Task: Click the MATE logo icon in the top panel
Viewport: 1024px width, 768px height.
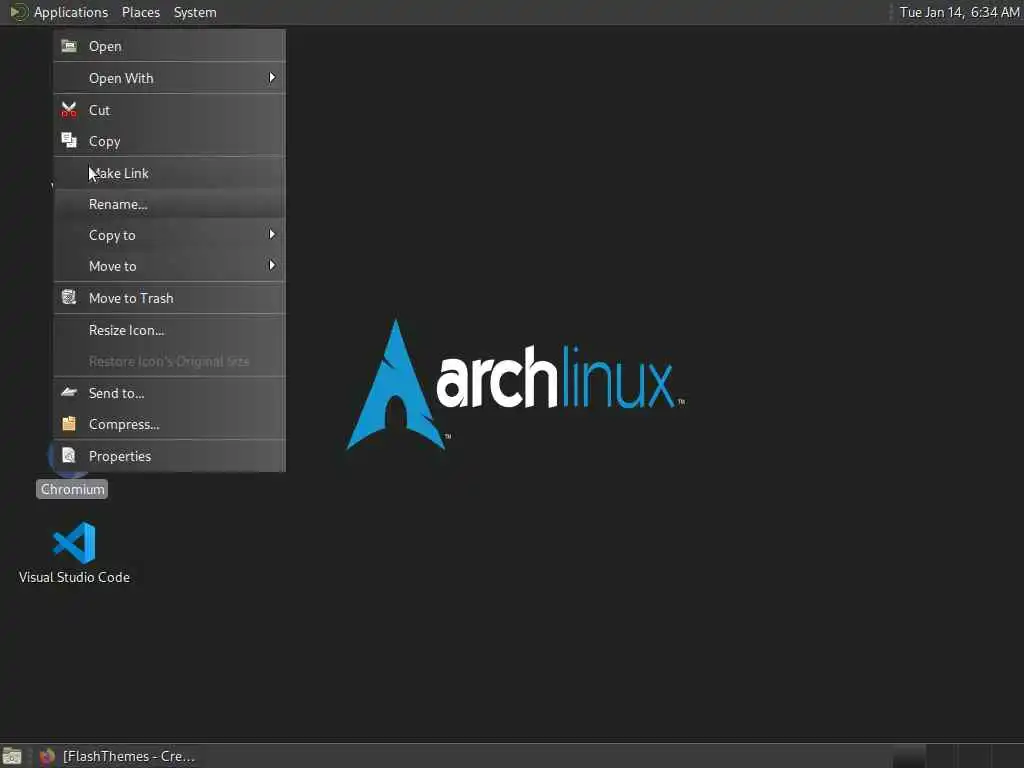Action: [19, 12]
